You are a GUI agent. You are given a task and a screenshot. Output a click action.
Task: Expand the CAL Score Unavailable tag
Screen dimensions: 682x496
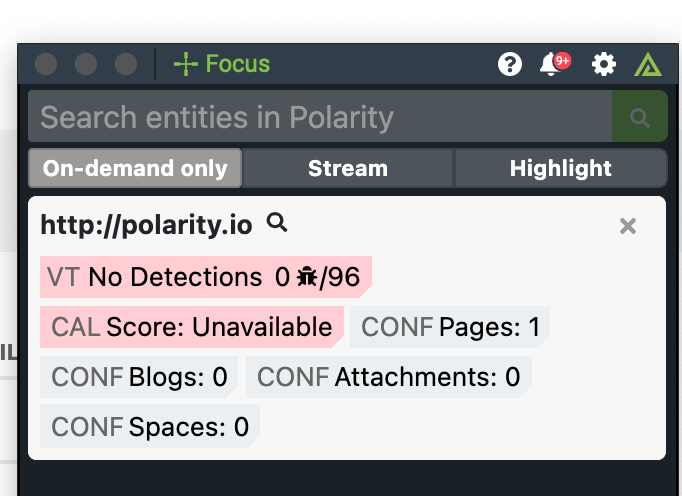(x=192, y=327)
